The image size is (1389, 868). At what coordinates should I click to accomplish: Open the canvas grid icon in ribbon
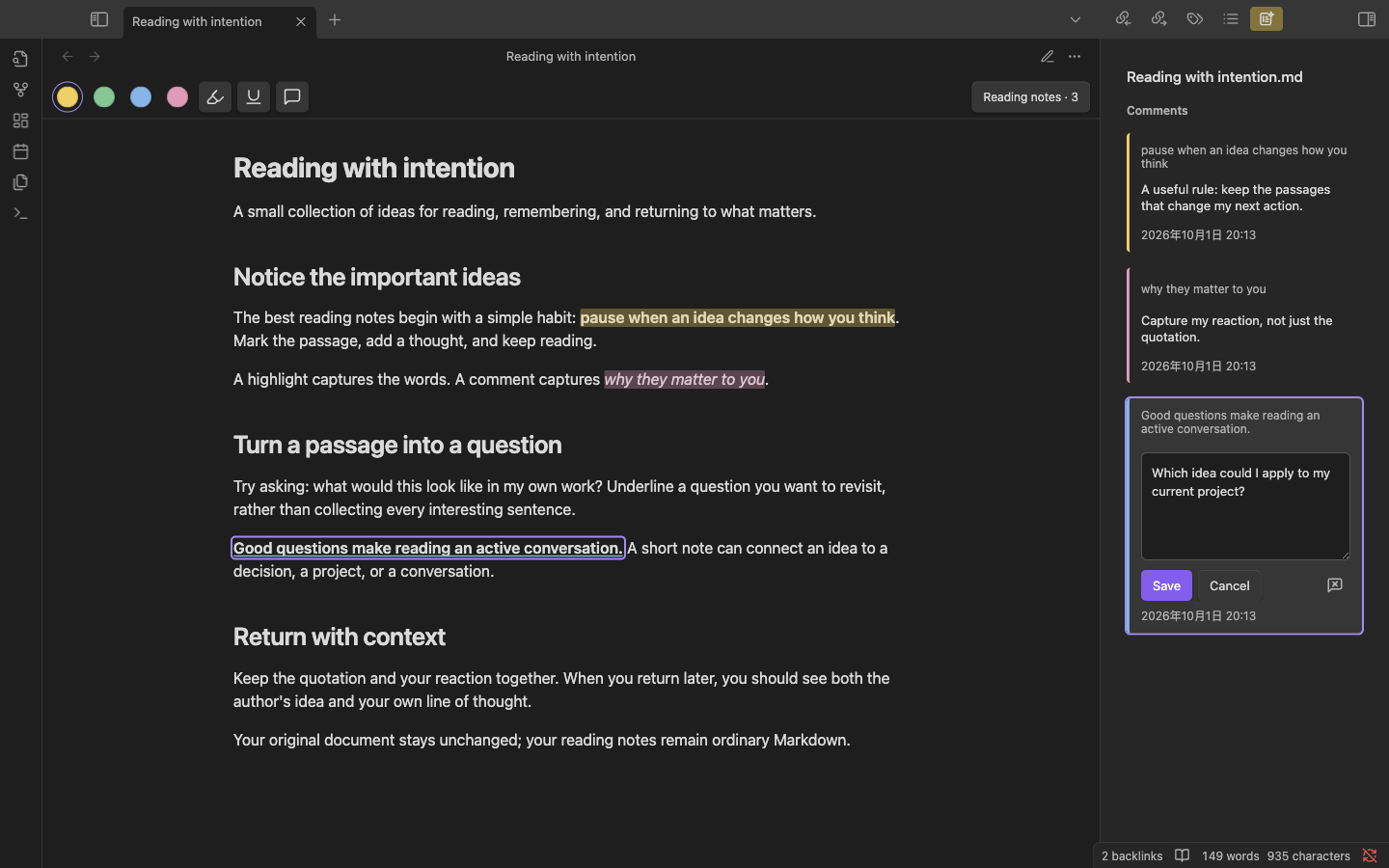coord(20,121)
